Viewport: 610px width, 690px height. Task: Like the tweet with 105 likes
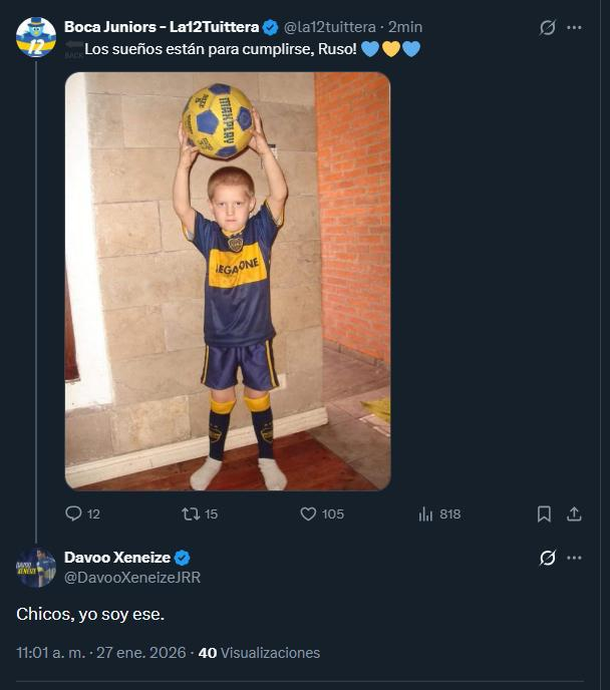pos(309,513)
